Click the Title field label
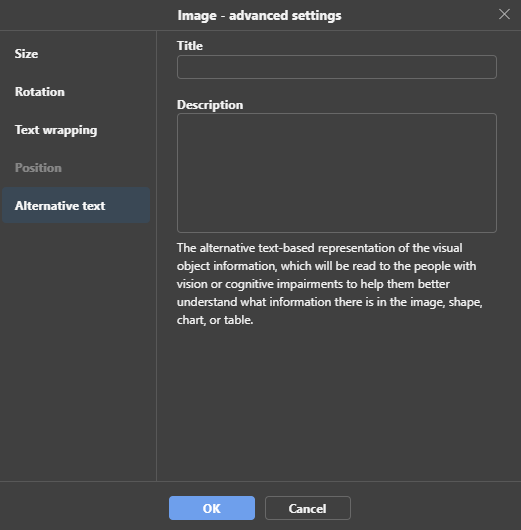The width and height of the screenshot is (521, 530). click(x=190, y=46)
